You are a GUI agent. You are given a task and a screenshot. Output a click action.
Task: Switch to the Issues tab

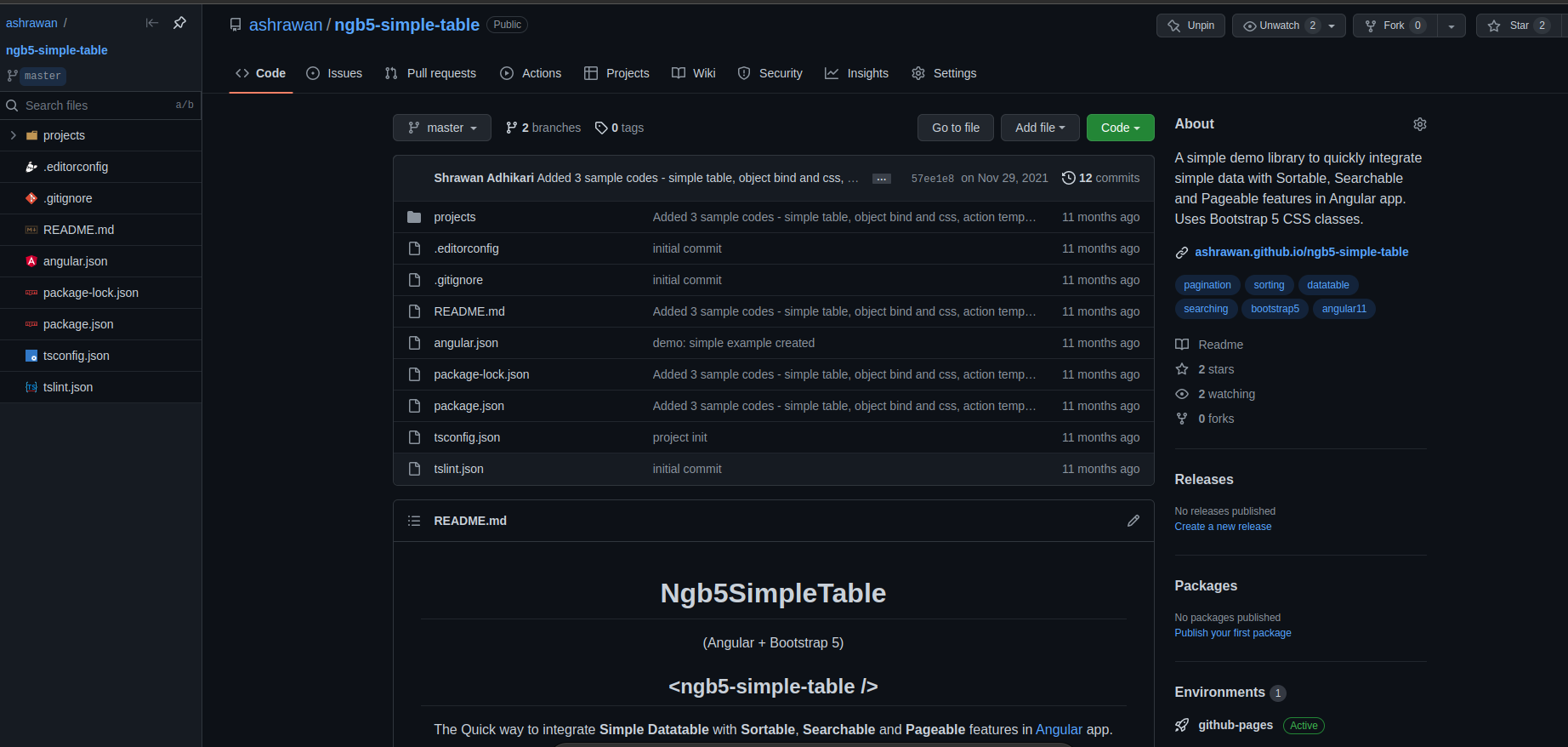click(x=334, y=73)
